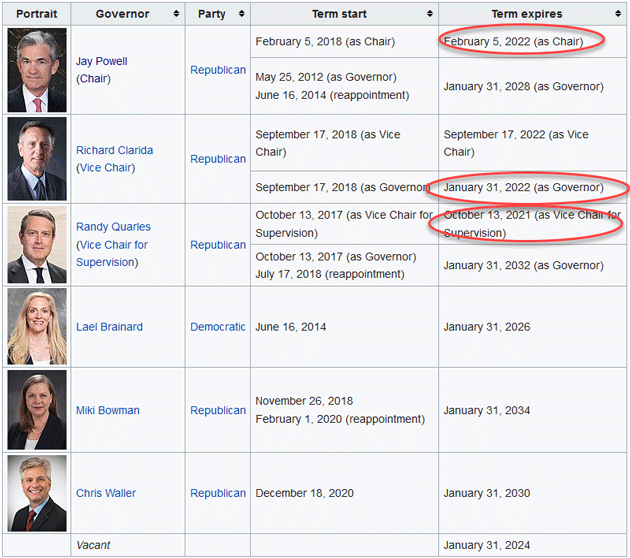Open Richard Clarida's portrait image
Screen dimensions: 630x558
pyautogui.click(x=37, y=159)
